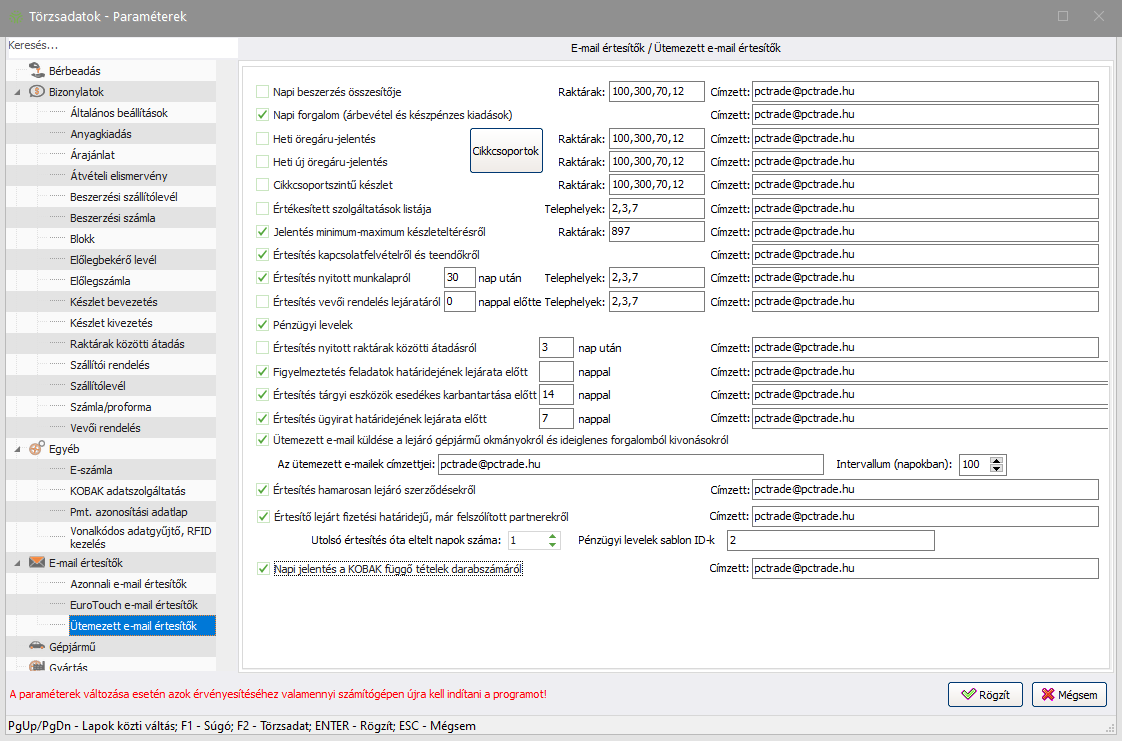Click the Gépjármű car icon
Screen dimensions: 1122x741
[x=37, y=647]
